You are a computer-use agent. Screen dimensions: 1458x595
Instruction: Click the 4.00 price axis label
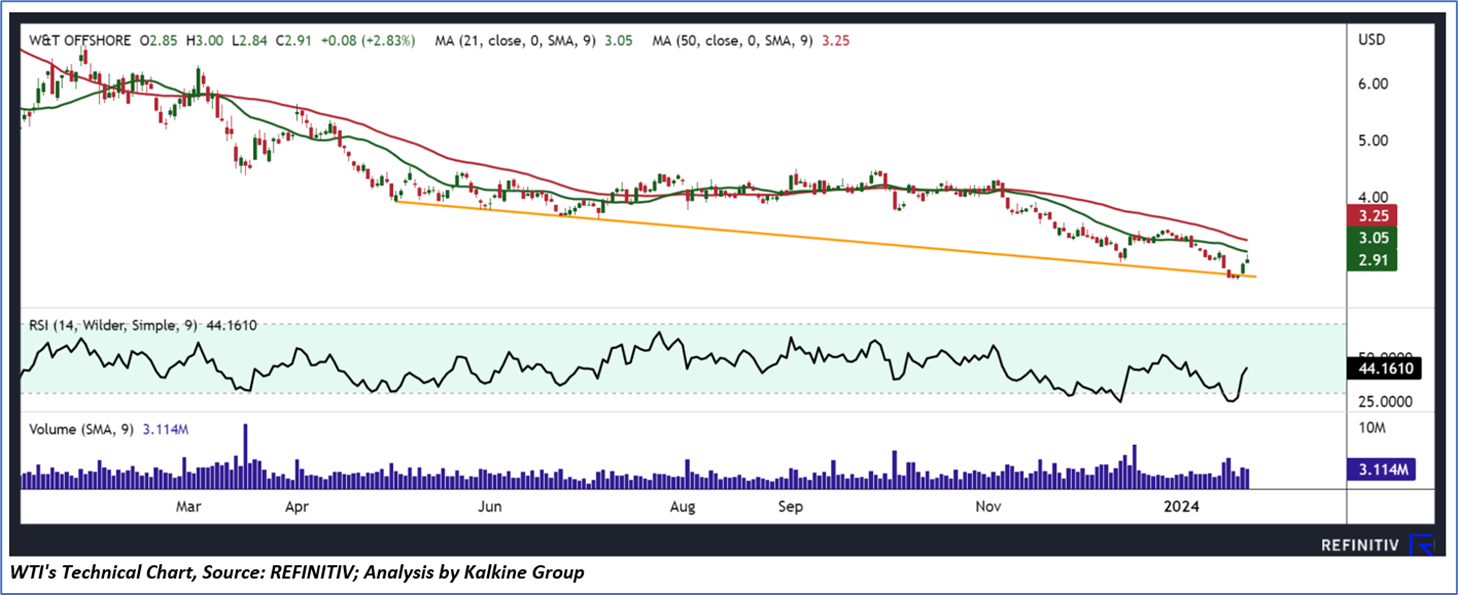tap(1375, 198)
